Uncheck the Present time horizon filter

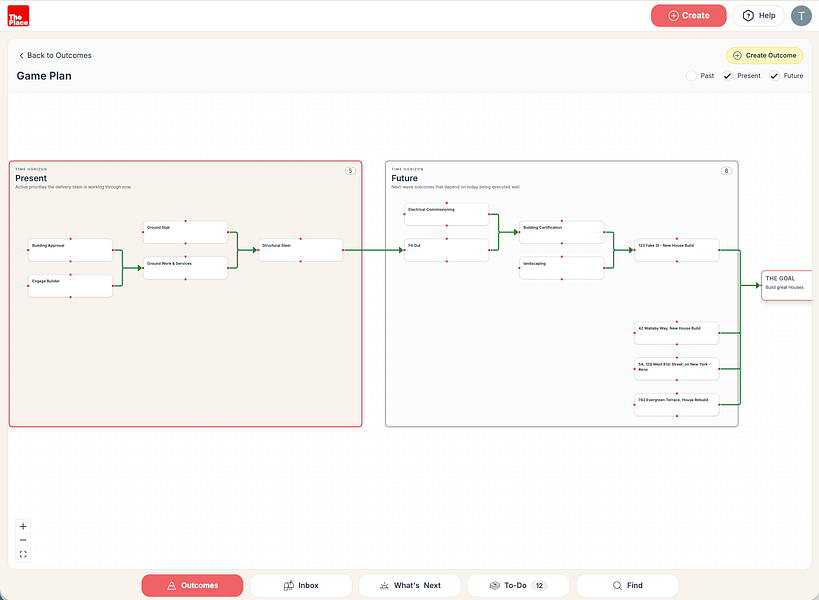click(x=727, y=76)
